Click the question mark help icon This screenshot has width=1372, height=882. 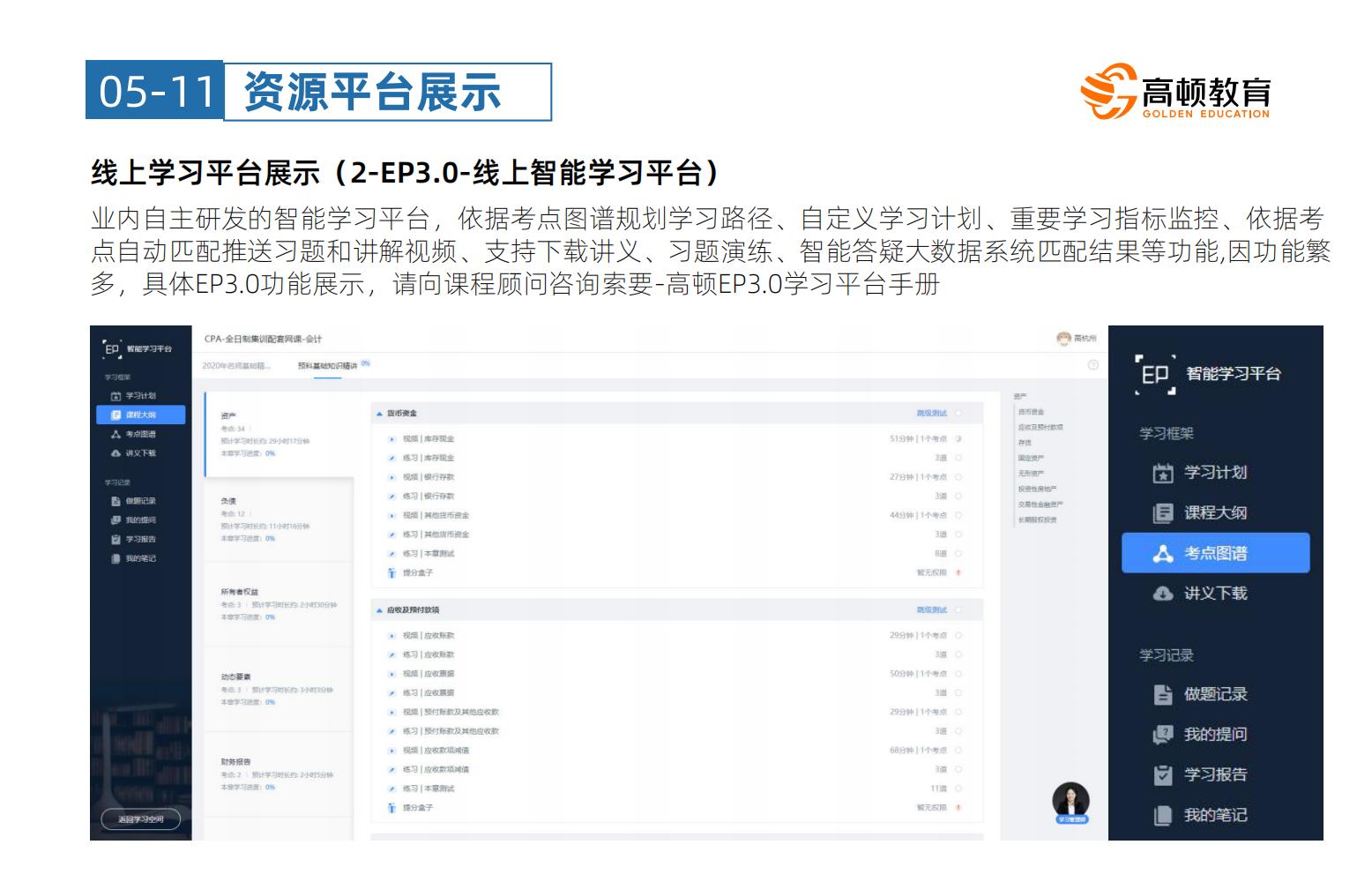1093,365
